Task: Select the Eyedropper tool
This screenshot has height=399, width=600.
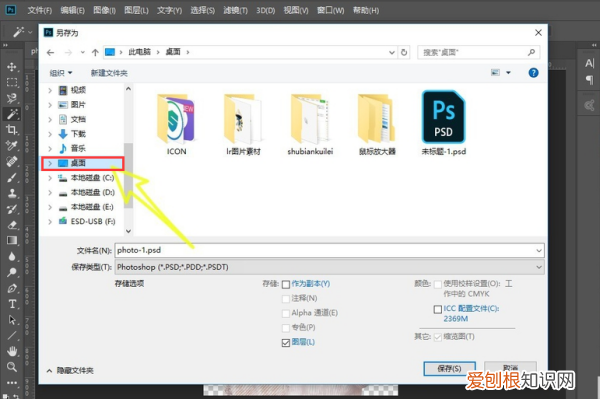Action: 12,145
